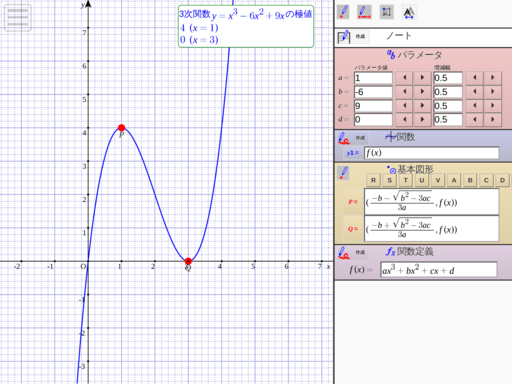Decrease parameter c with left arrow
The width and height of the screenshot is (512, 384).
coord(404,106)
